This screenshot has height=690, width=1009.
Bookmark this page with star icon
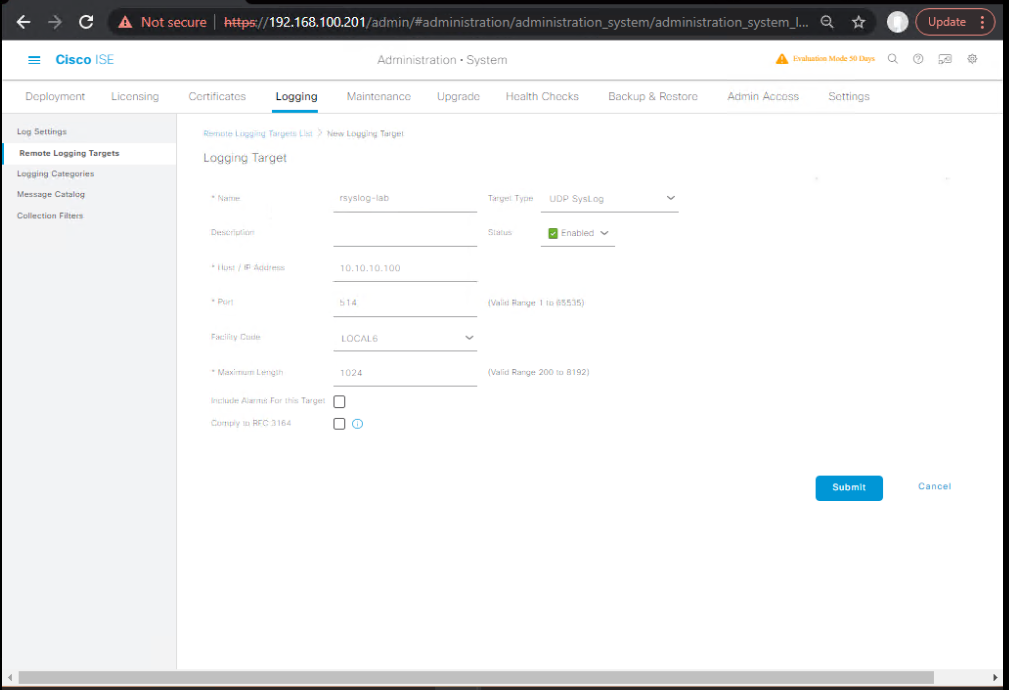(858, 21)
